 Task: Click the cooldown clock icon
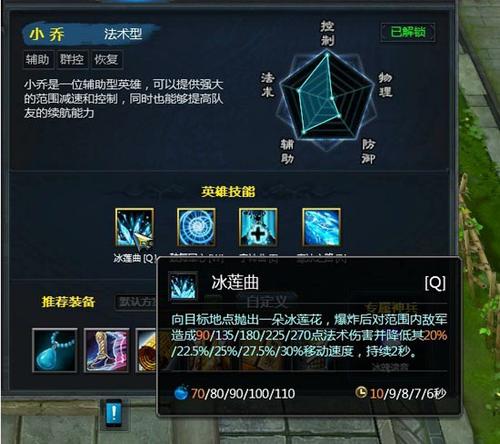[x=361, y=392]
